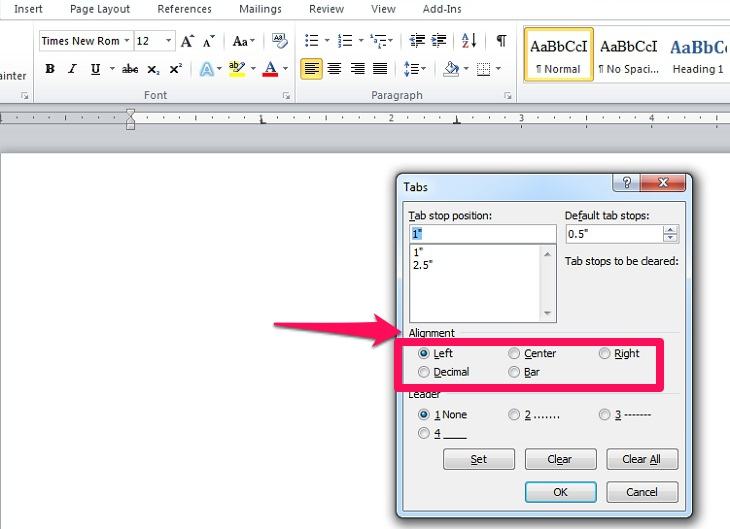The width and height of the screenshot is (730, 529).
Task: Click the Text Effects icon
Action: 207,69
